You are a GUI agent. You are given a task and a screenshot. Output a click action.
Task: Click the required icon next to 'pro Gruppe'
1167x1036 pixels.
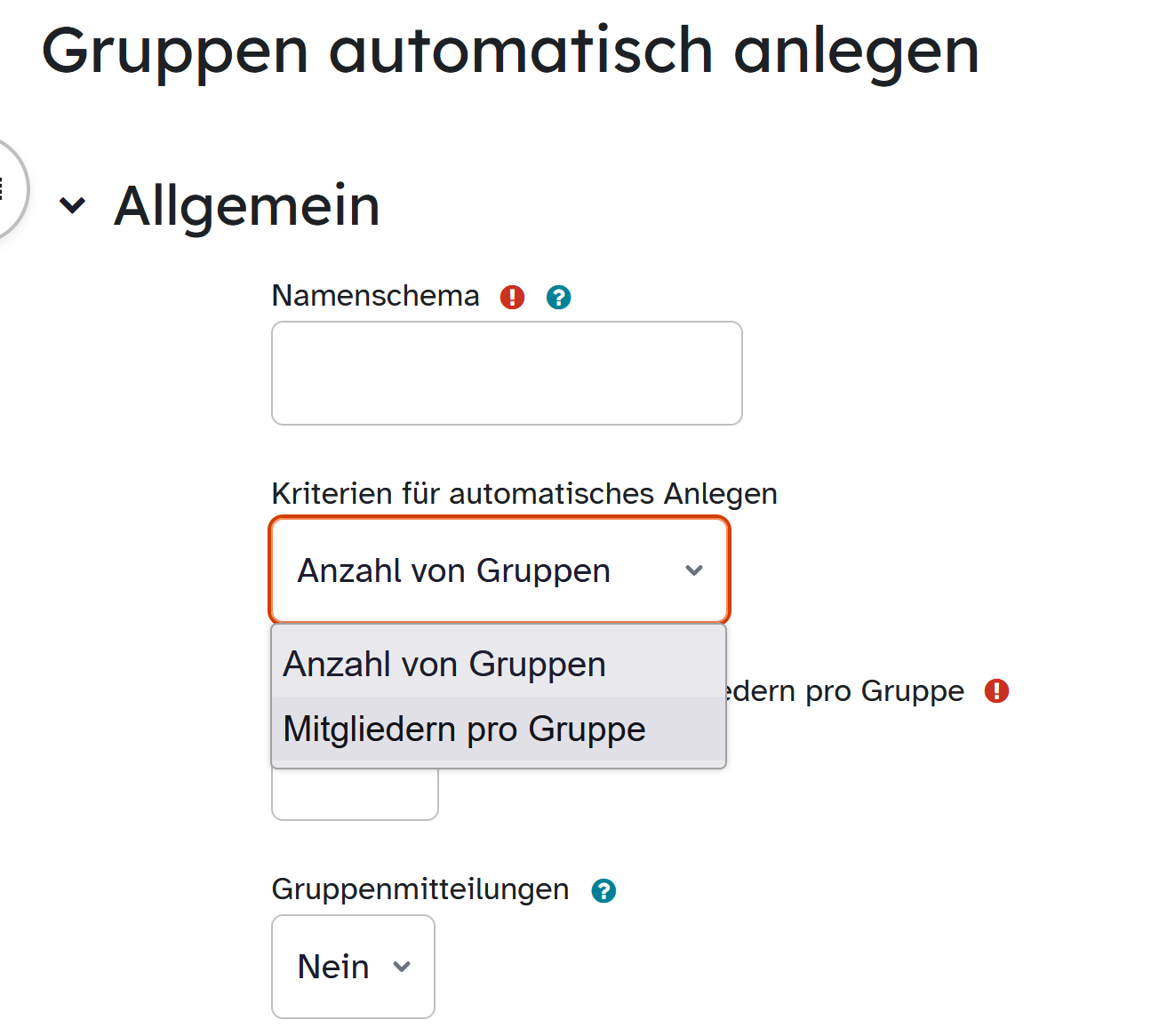pyautogui.click(x=996, y=691)
